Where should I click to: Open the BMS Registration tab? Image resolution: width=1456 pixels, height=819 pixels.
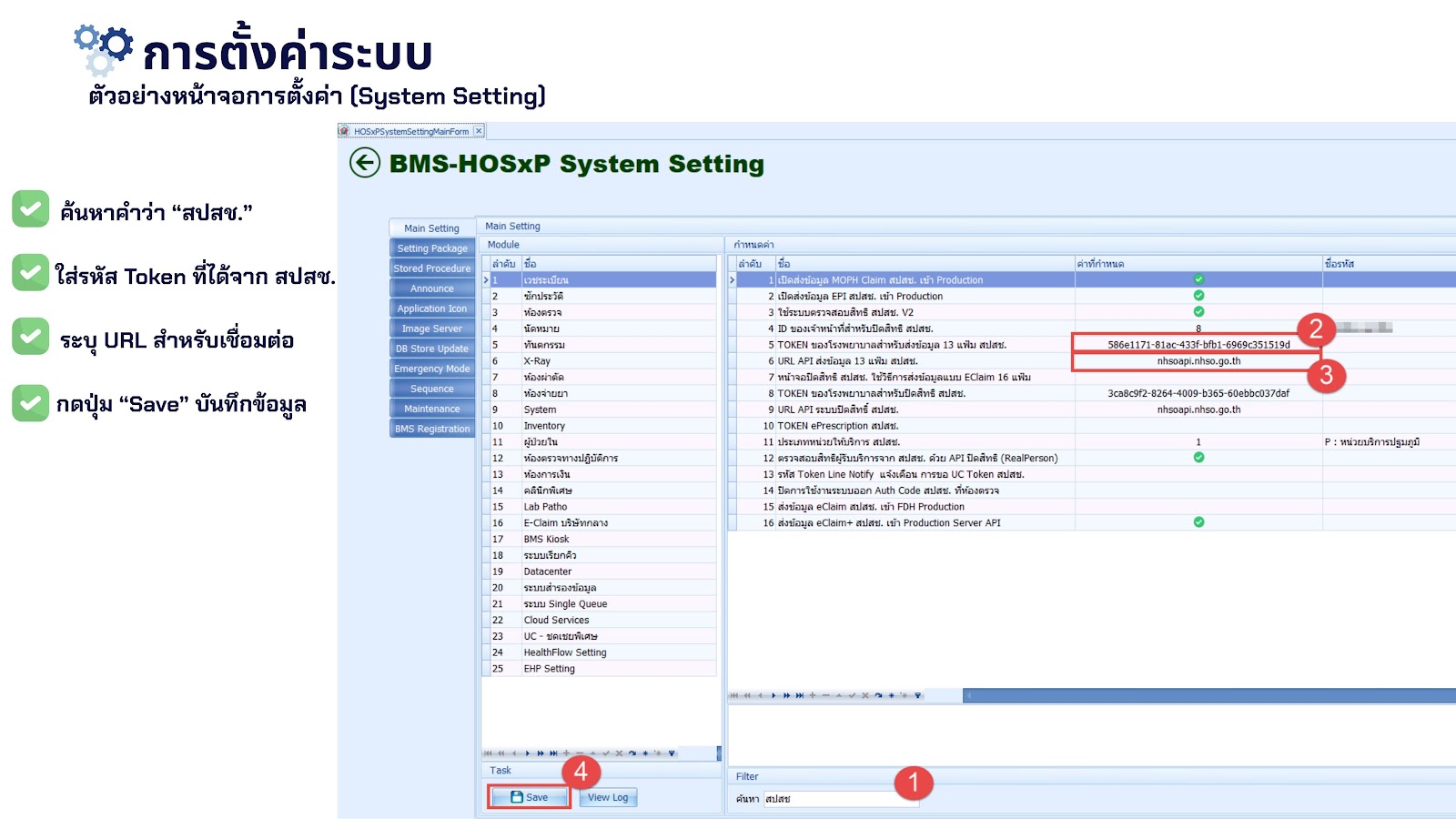click(x=432, y=429)
